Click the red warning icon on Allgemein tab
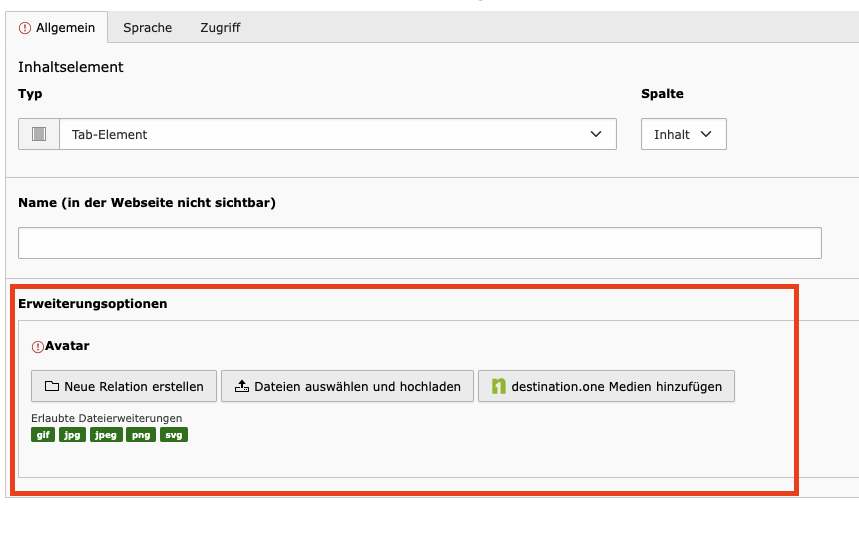This screenshot has width=859, height=543. (25, 28)
